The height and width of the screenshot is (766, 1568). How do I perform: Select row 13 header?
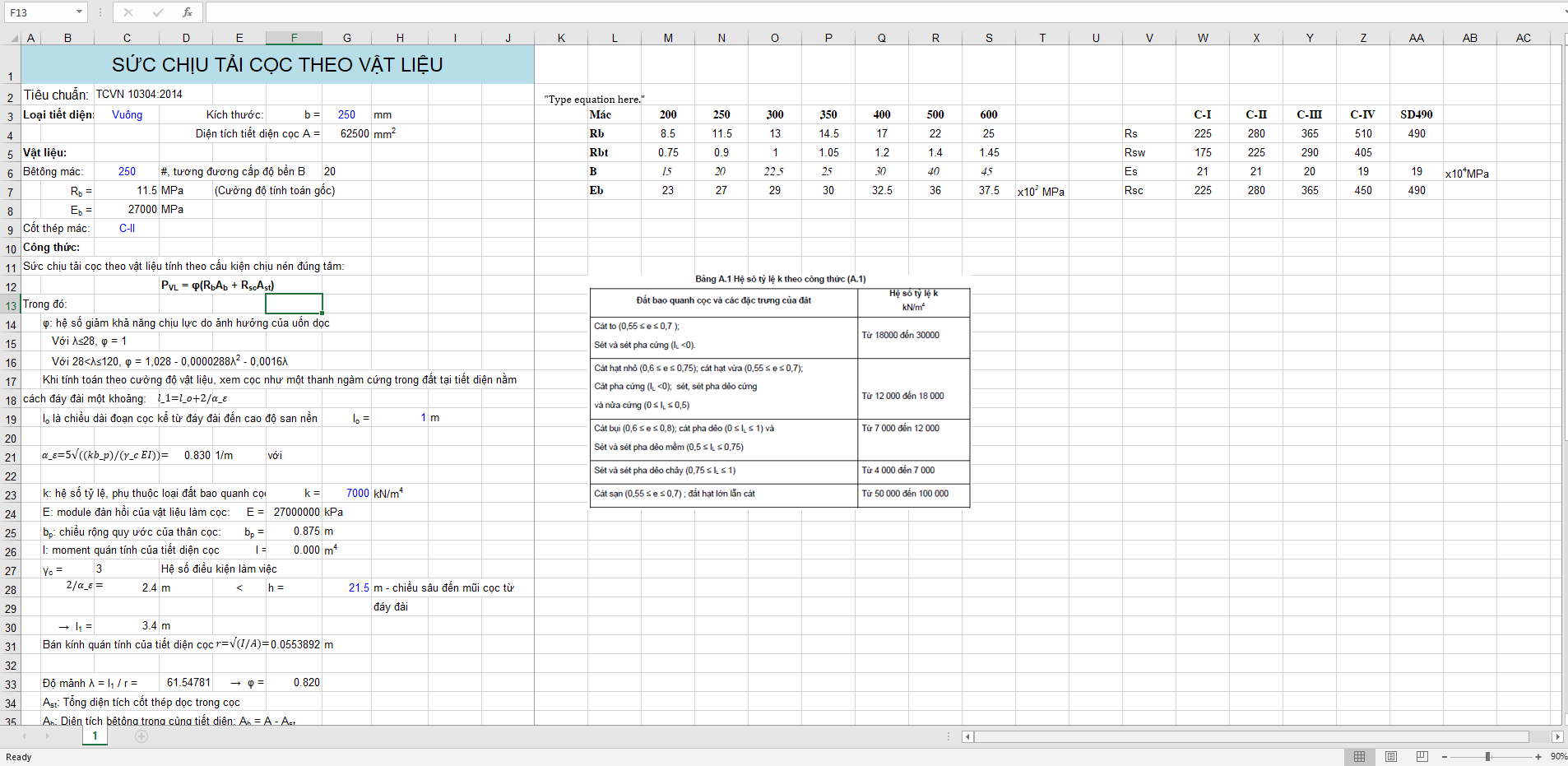pos(11,306)
